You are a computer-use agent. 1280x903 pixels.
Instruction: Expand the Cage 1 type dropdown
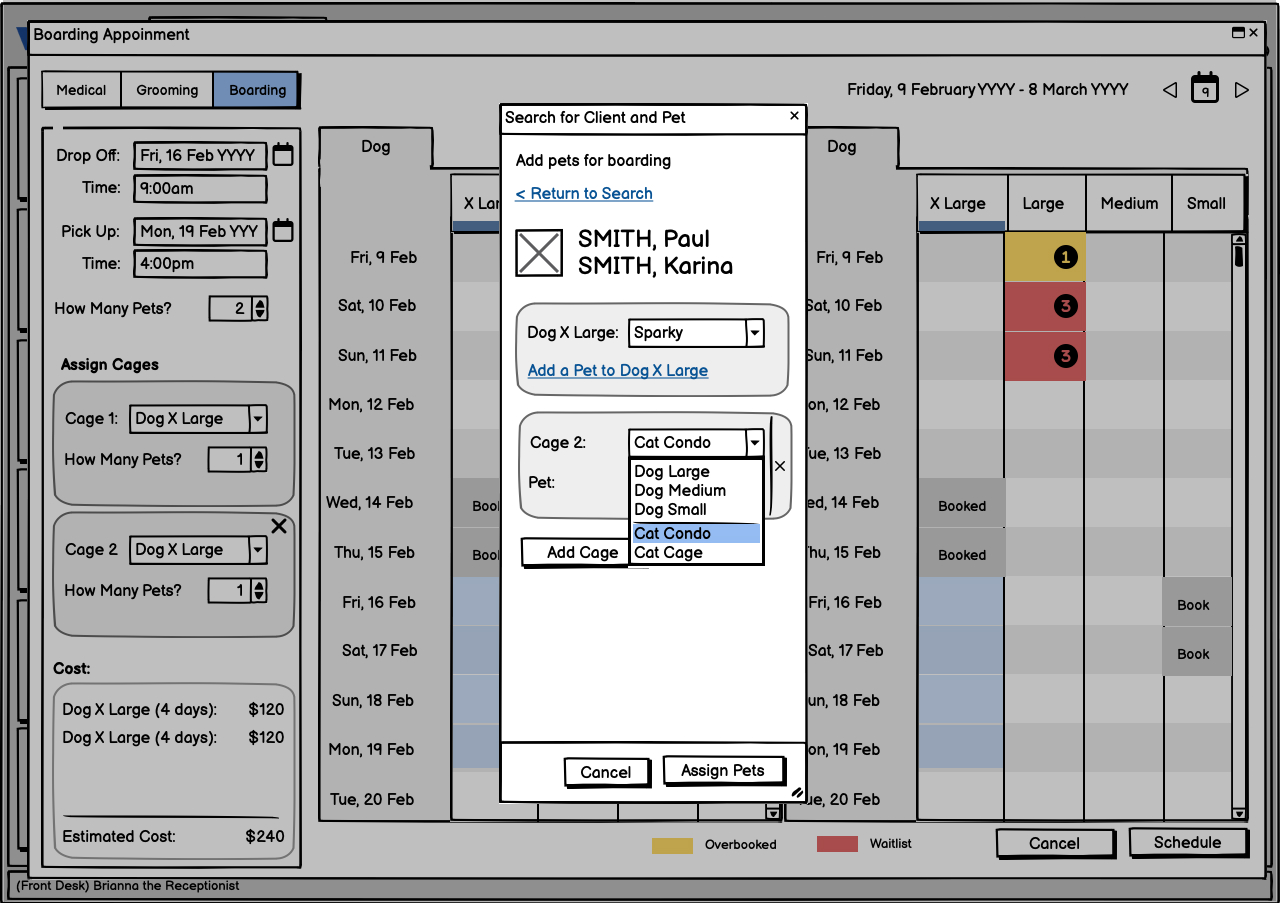pyautogui.click(x=258, y=419)
